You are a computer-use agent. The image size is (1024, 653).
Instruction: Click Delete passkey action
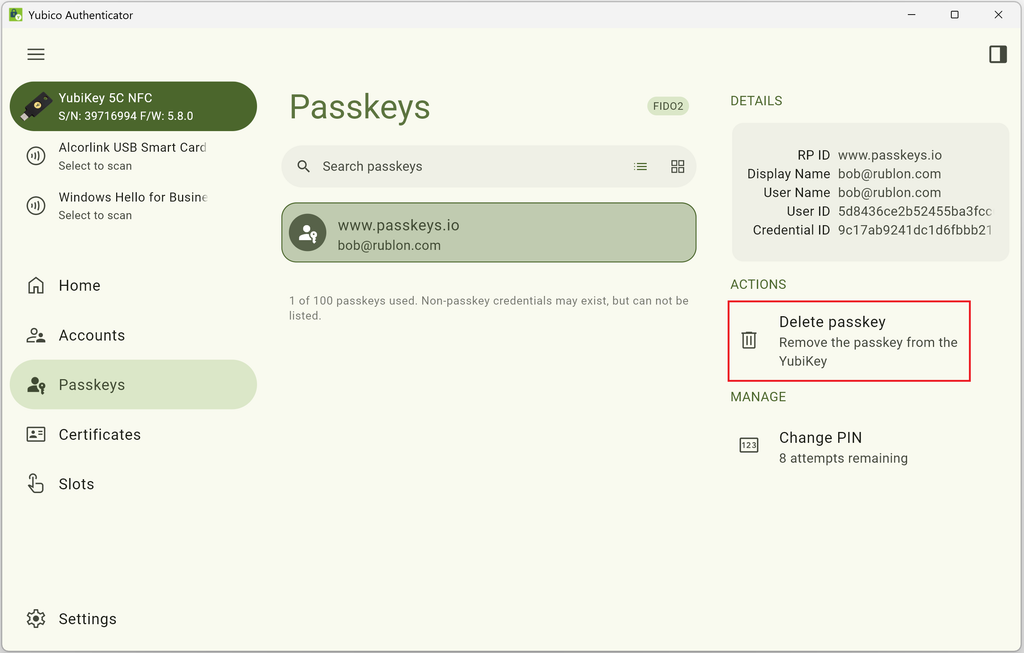(x=849, y=341)
